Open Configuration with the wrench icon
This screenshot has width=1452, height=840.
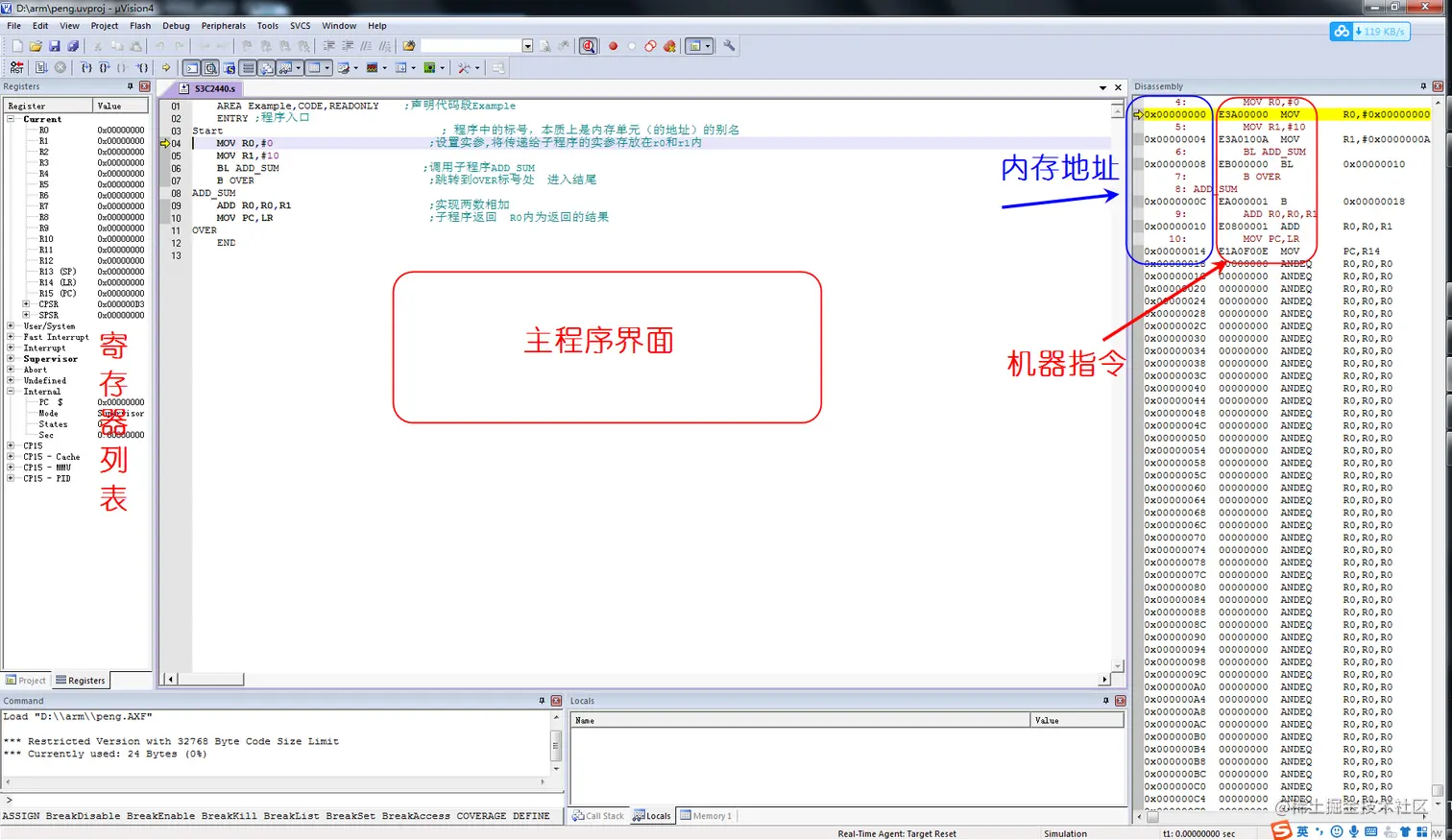(x=729, y=45)
